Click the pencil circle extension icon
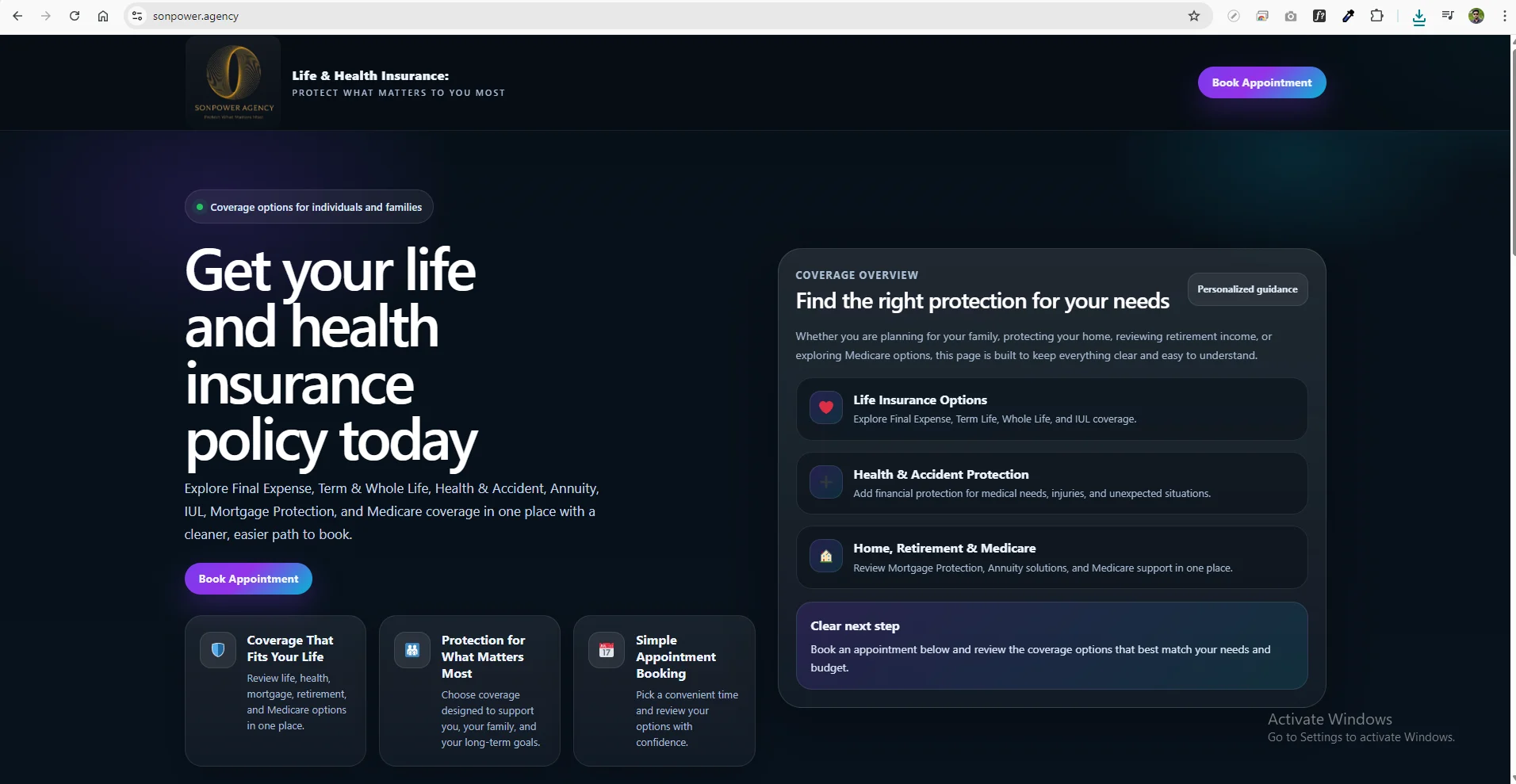The height and width of the screenshot is (784, 1516). click(1234, 16)
